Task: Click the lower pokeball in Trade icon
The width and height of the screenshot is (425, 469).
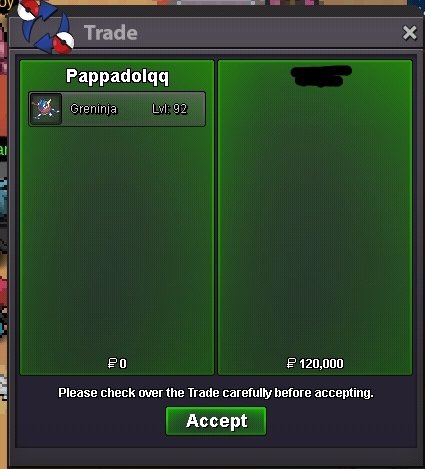Action: pyautogui.click(x=63, y=43)
